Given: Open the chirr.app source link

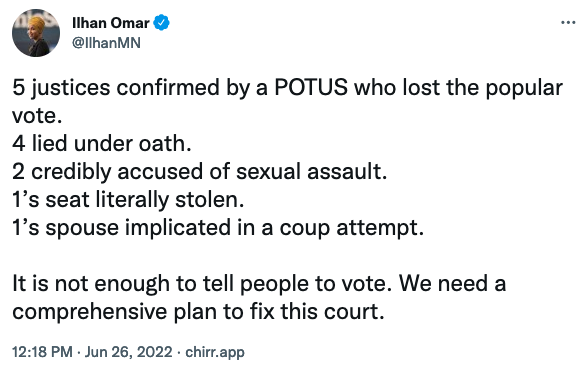Looking at the screenshot, I should [215, 352].
